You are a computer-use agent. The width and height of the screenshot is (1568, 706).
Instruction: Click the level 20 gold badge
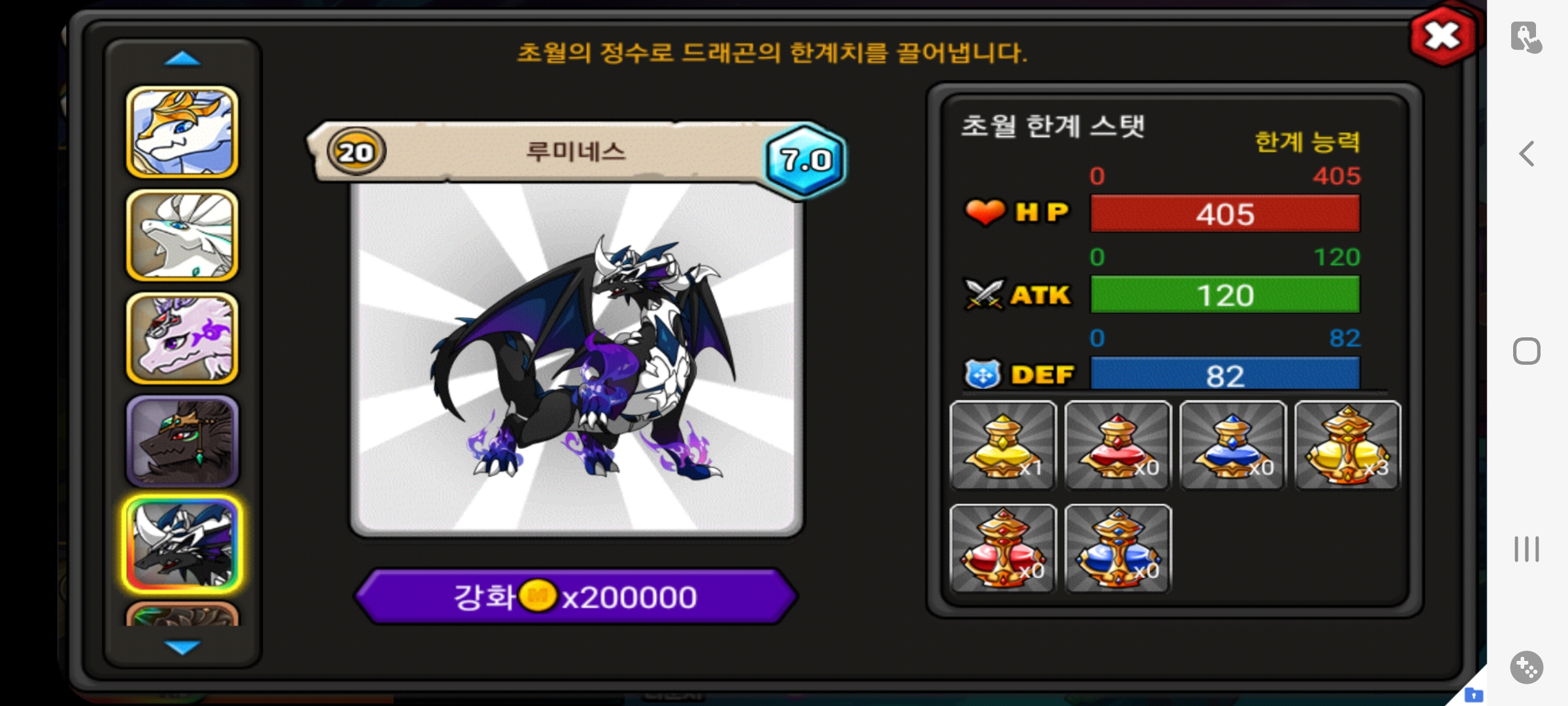point(356,152)
